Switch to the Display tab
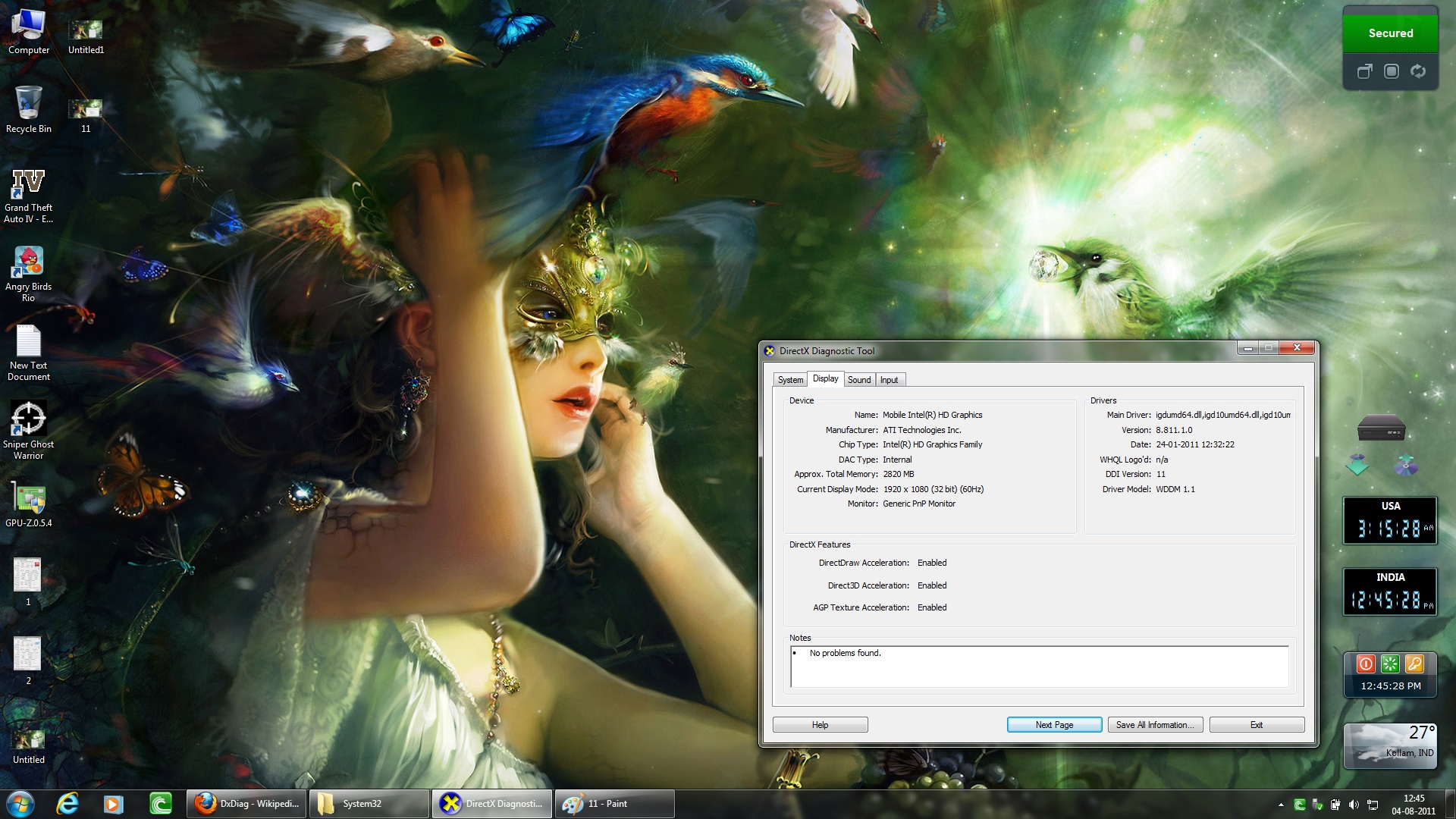Screen dimensions: 1456x819 tap(825, 378)
